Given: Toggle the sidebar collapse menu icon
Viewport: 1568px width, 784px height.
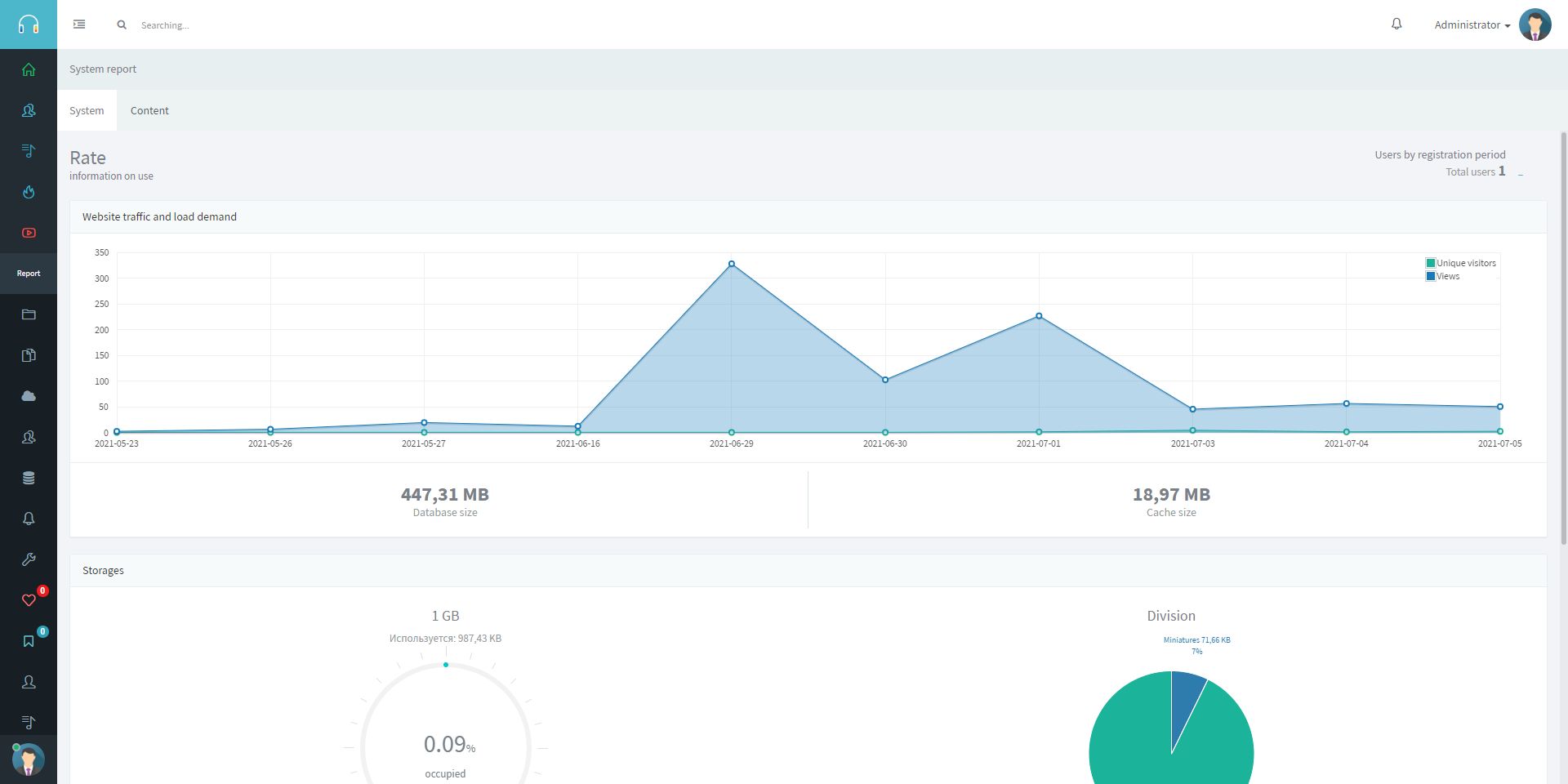Looking at the screenshot, I should point(79,24).
